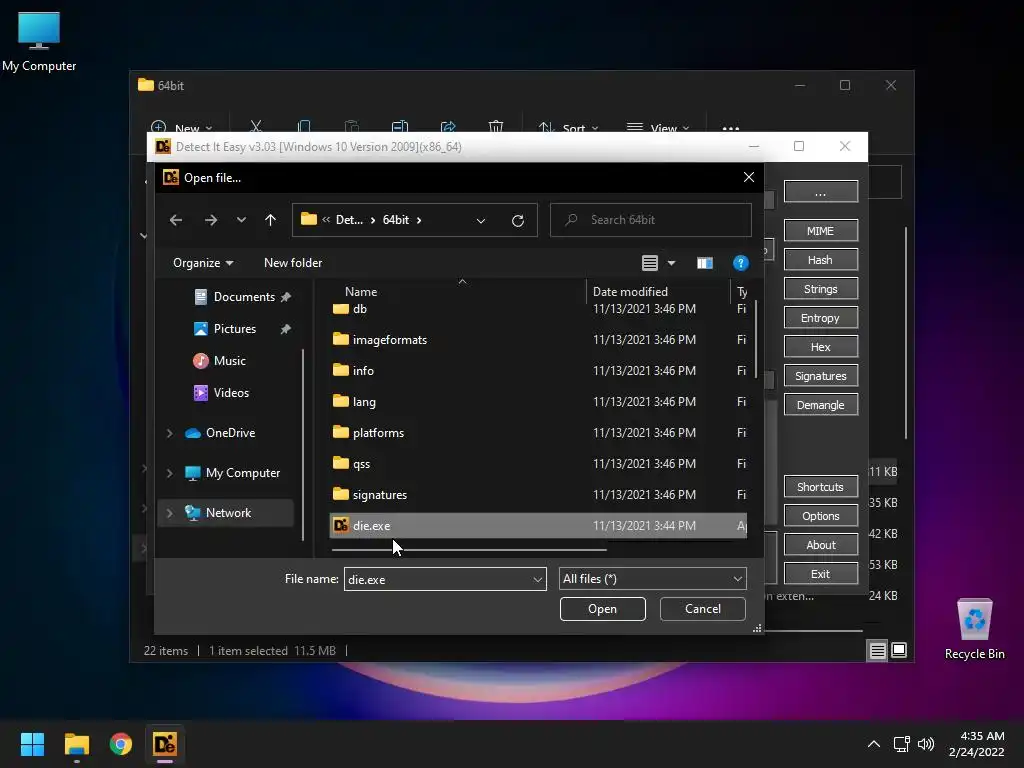
Task: Expand the Network tree node
Action: (x=170, y=513)
